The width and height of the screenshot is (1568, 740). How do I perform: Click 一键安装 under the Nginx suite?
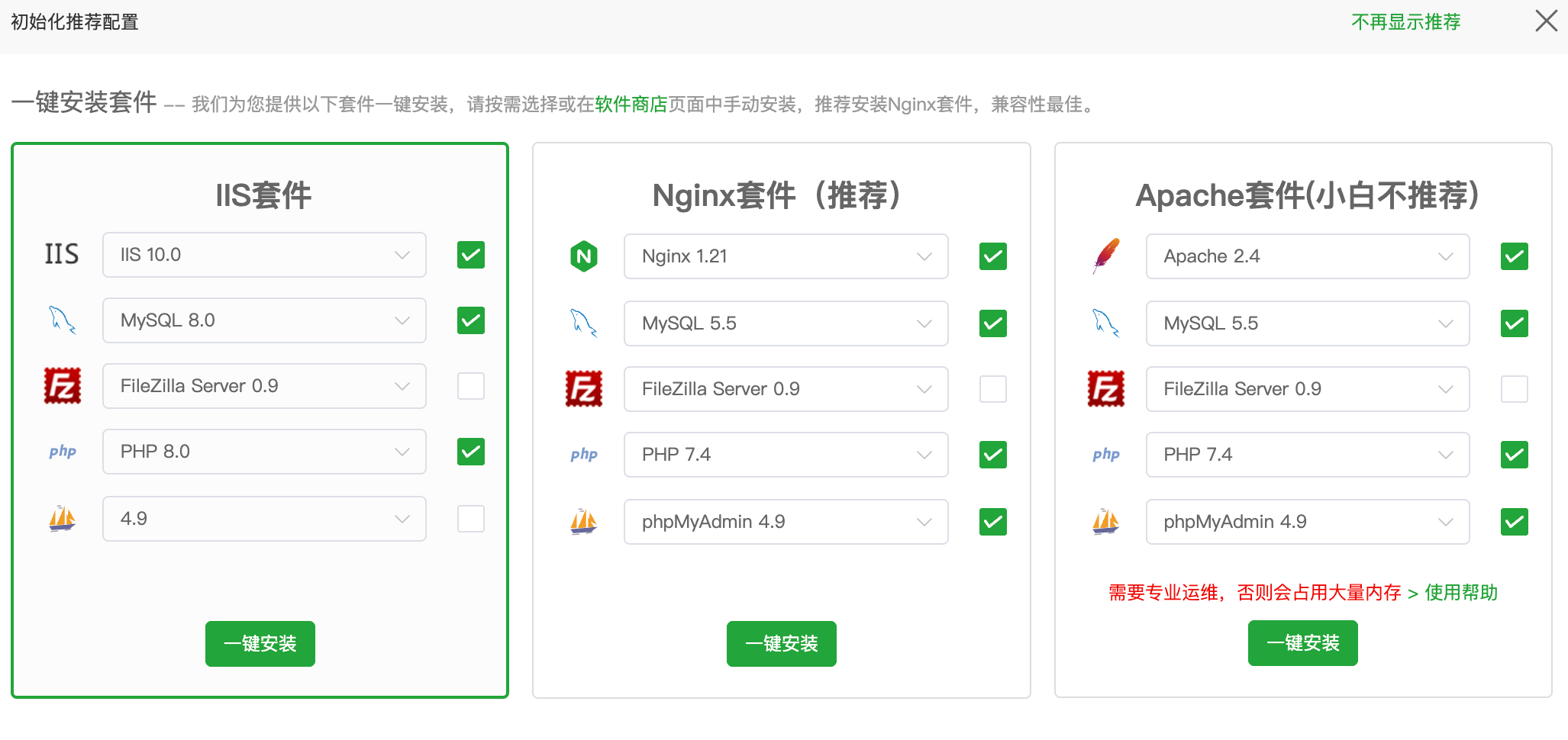coord(782,644)
